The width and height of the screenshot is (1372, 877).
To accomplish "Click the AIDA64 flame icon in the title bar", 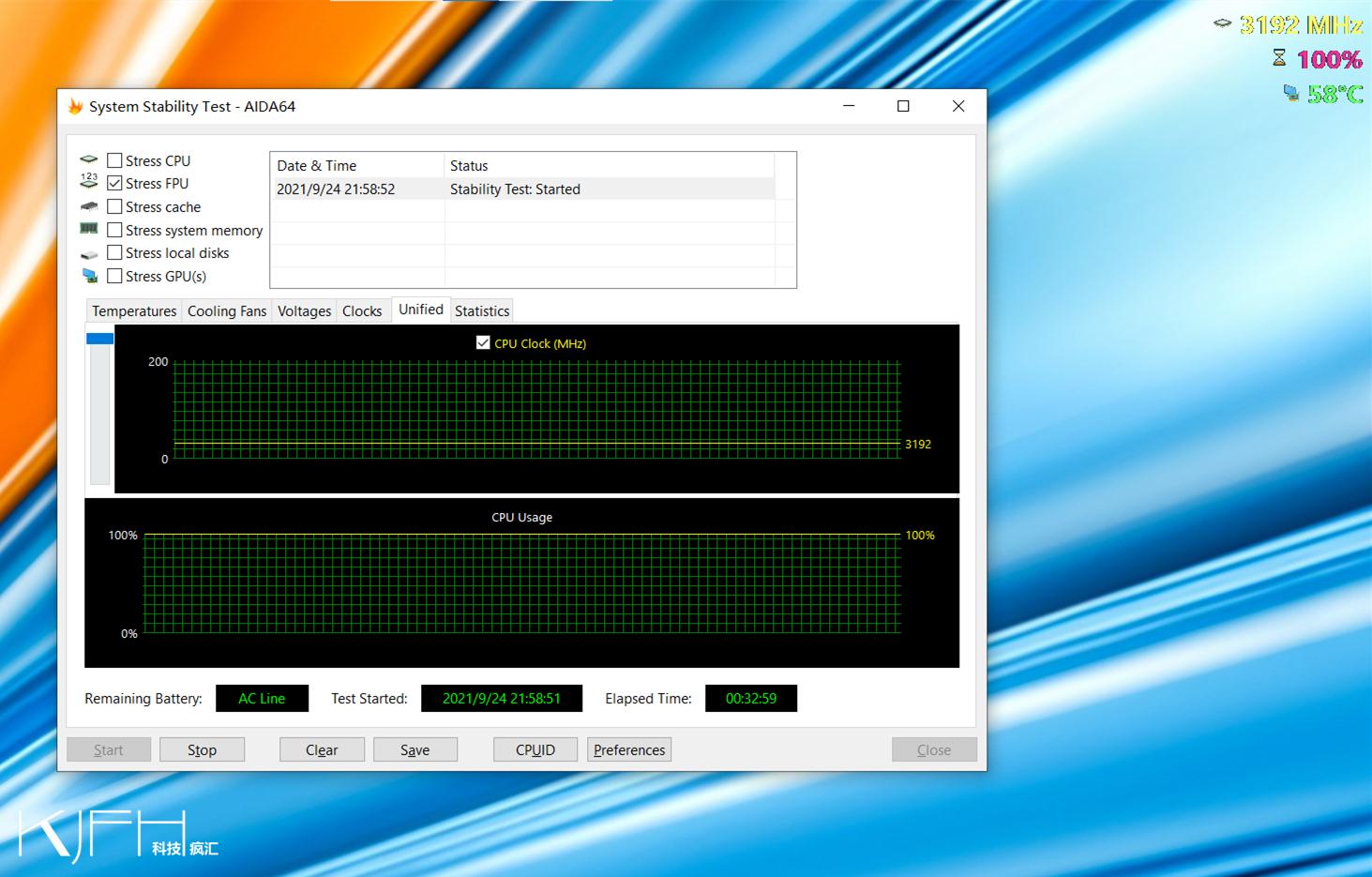I will point(75,106).
